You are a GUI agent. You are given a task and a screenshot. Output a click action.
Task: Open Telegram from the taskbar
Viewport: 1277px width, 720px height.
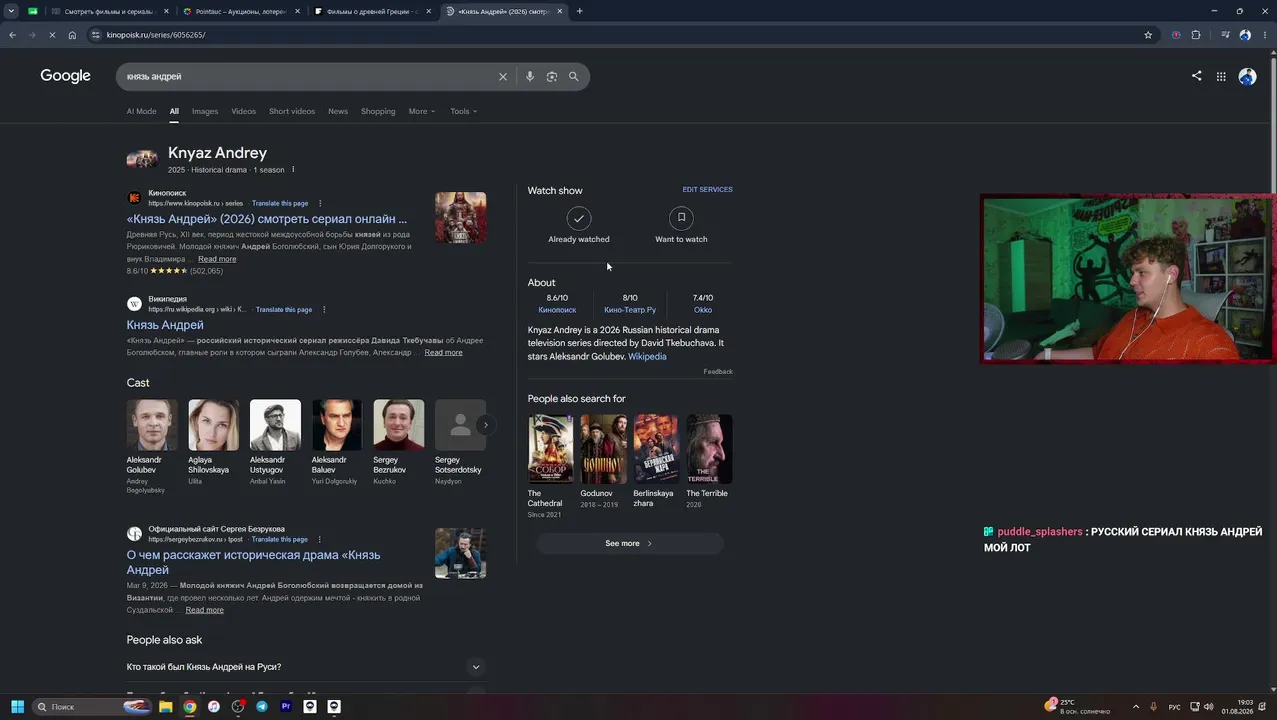(262, 707)
